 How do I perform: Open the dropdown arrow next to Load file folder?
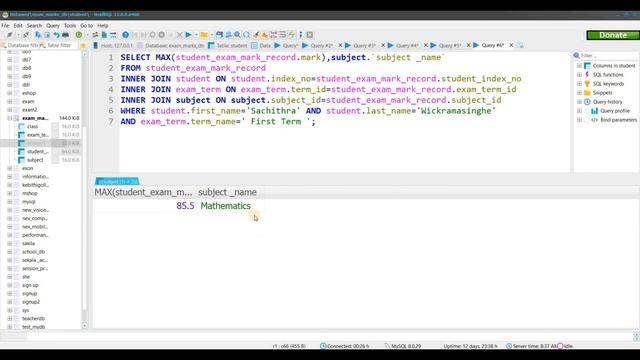[211, 35]
